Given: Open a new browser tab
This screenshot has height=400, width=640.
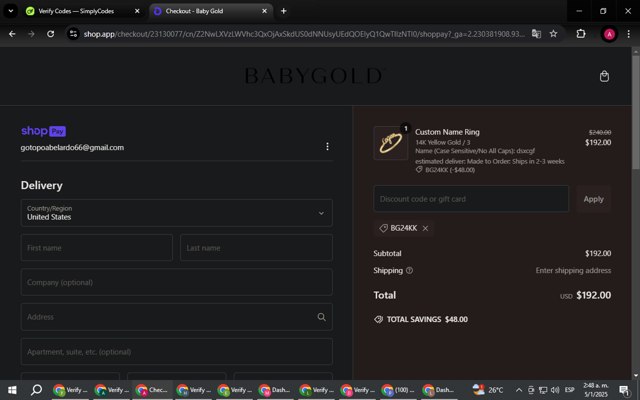Looking at the screenshot, I should coord(284,11).
